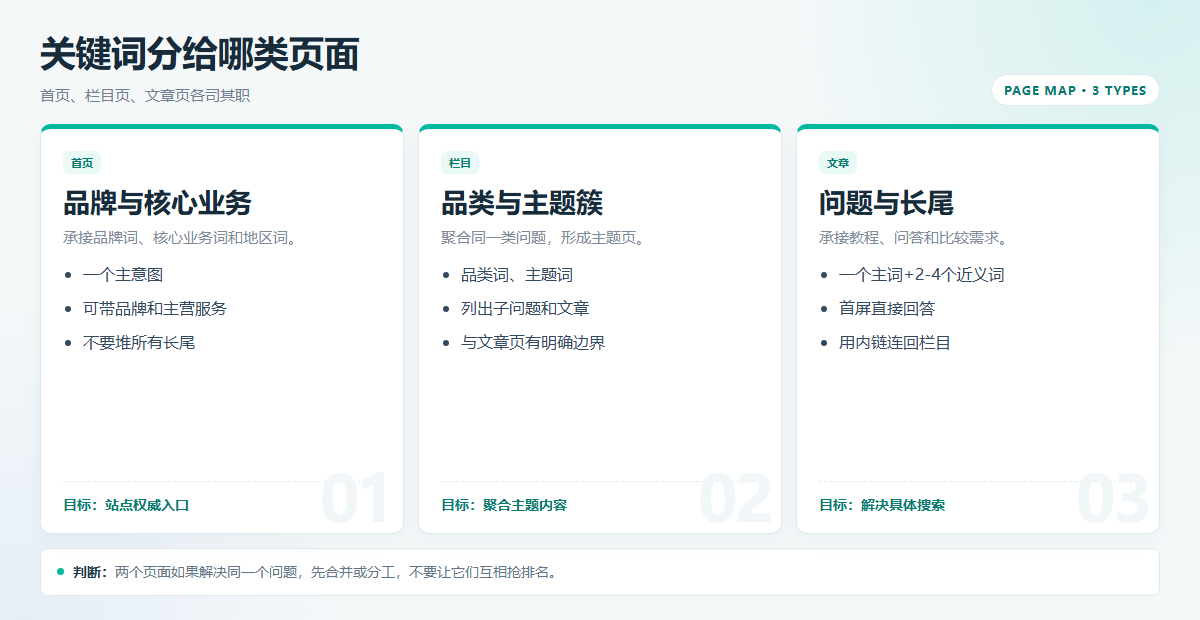Click the 品类与主题簇 card title
The height and width of the screenshot is (620, 1200).
(522, 203)
